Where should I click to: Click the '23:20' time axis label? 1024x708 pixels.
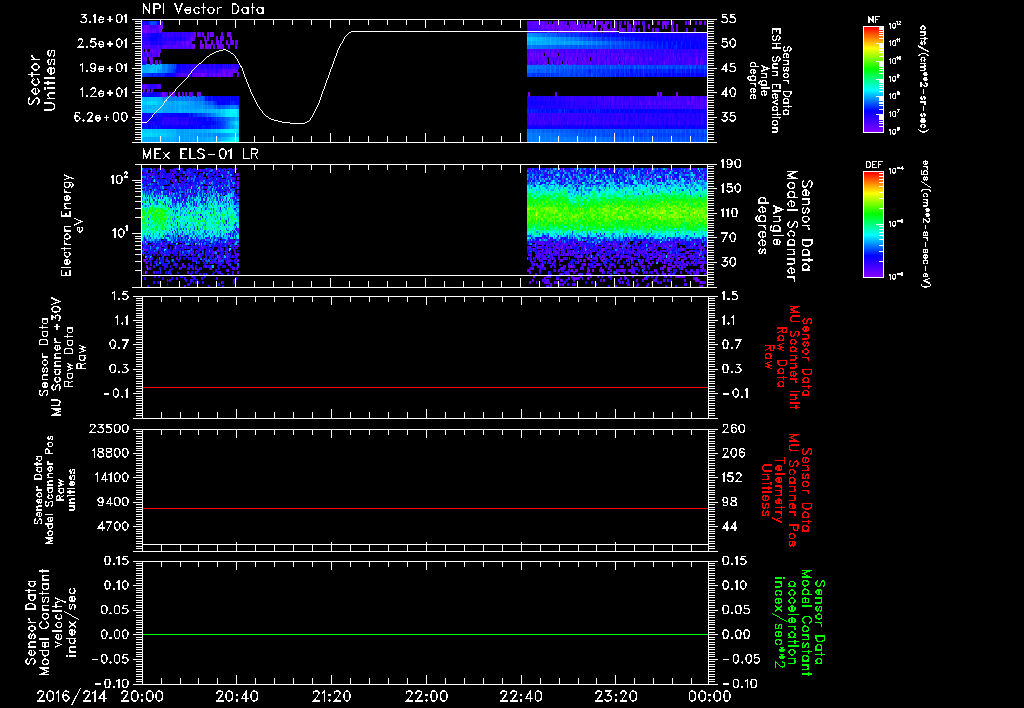pyautogui.click(x=617, y=696)
